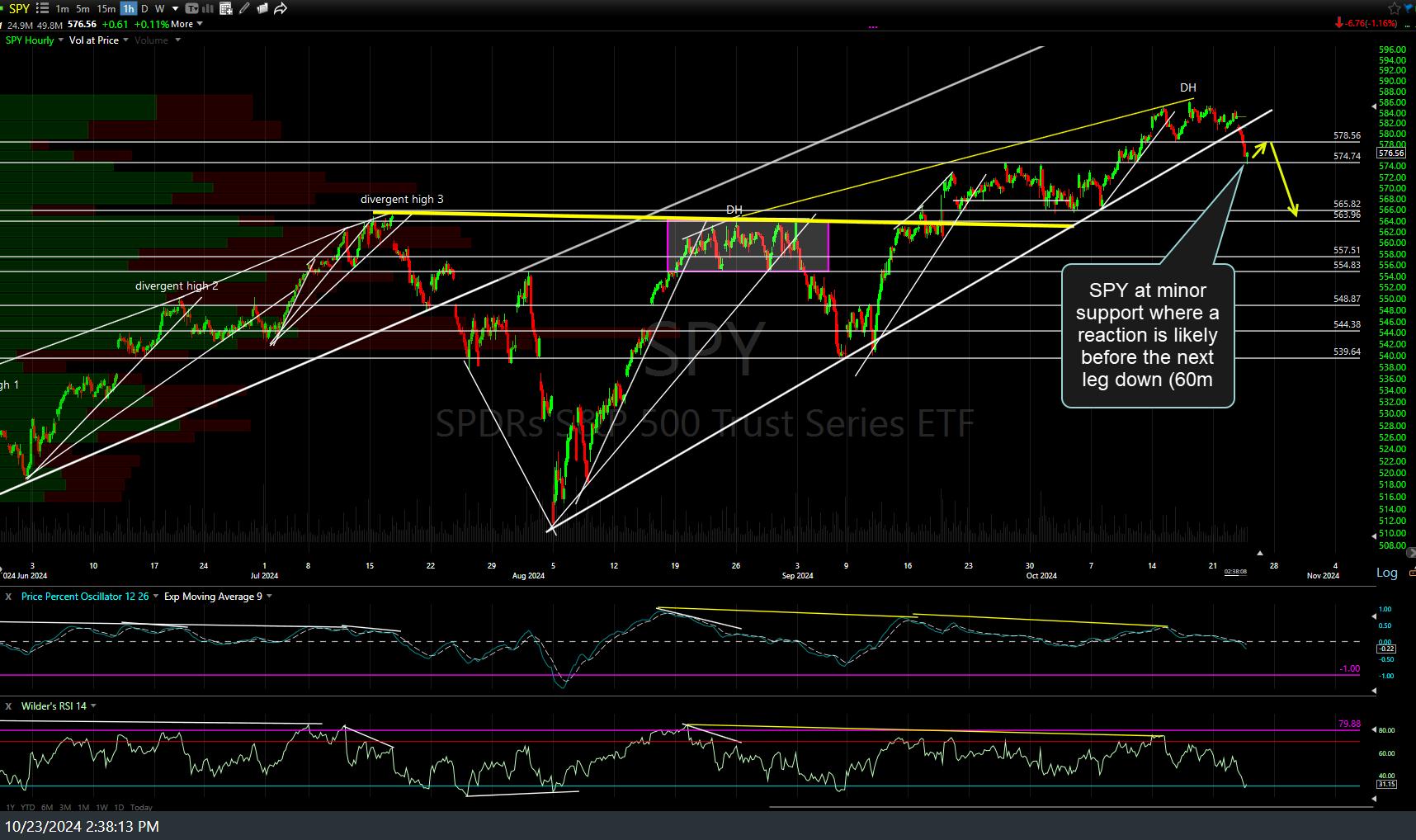
Task: Toggle Log scale on the price axis
Action: coord(1386,573)
